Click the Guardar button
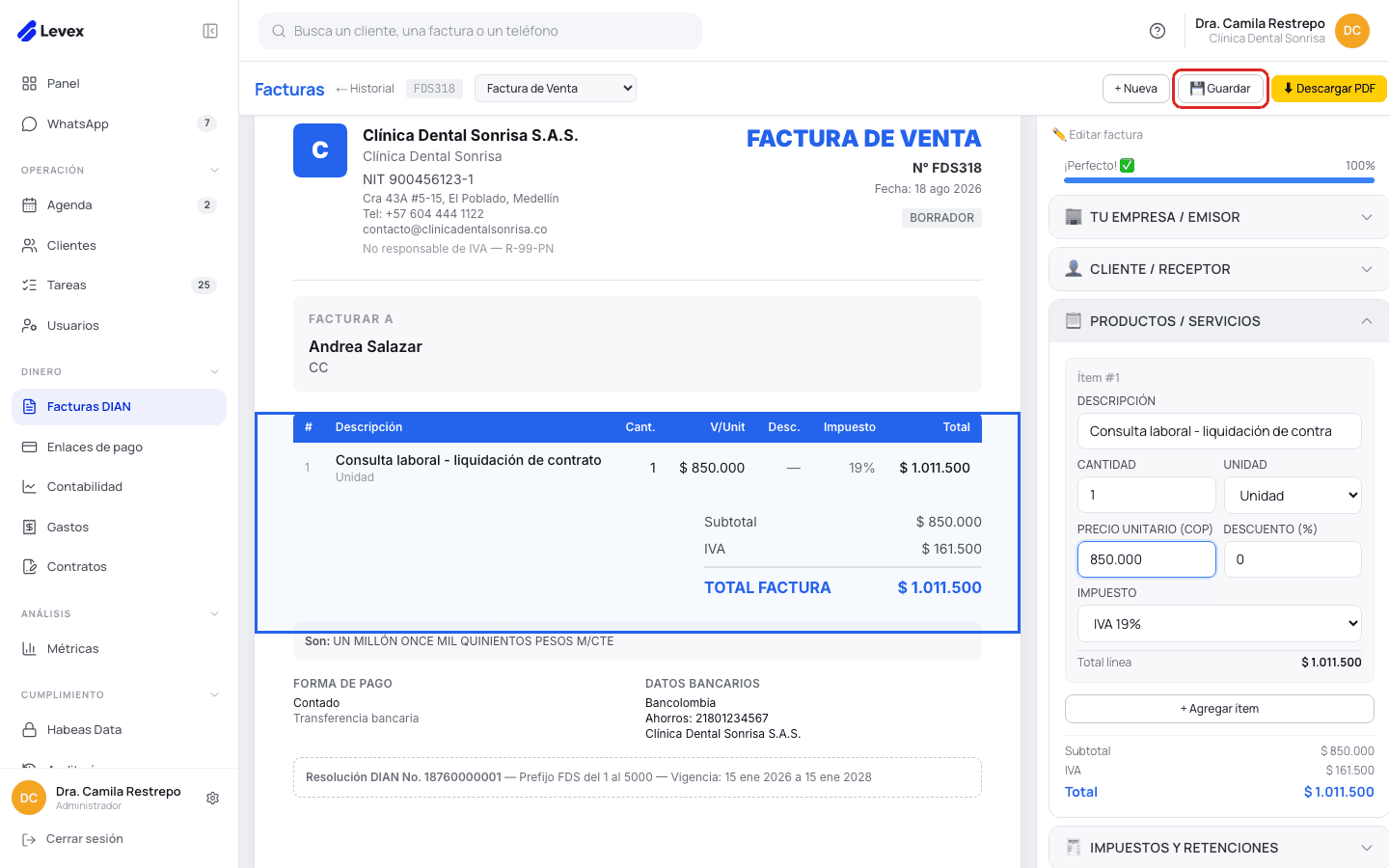 click(1220, 89)
